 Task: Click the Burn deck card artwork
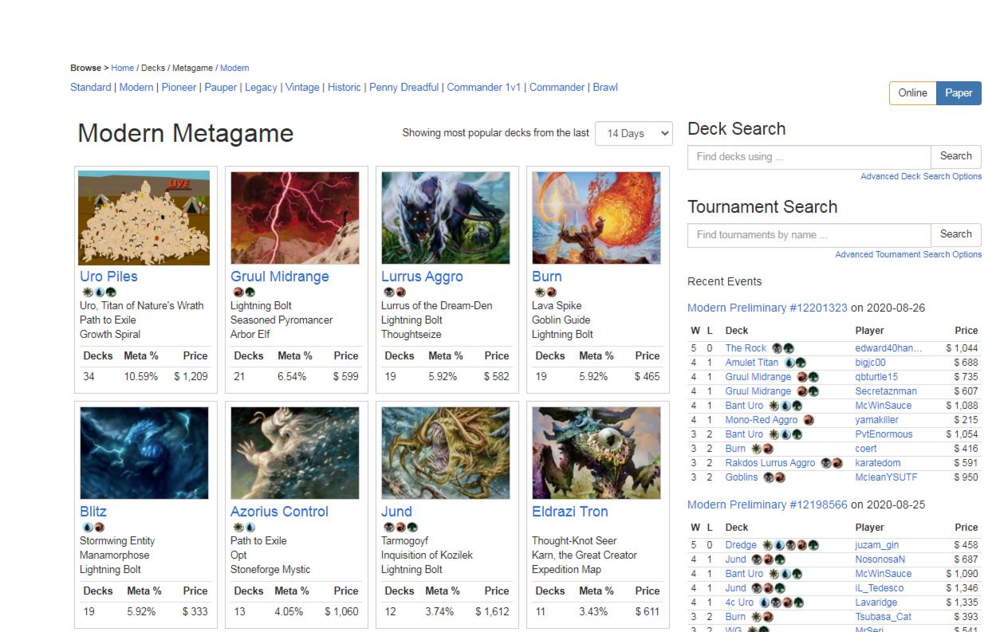tap(596, 217)
